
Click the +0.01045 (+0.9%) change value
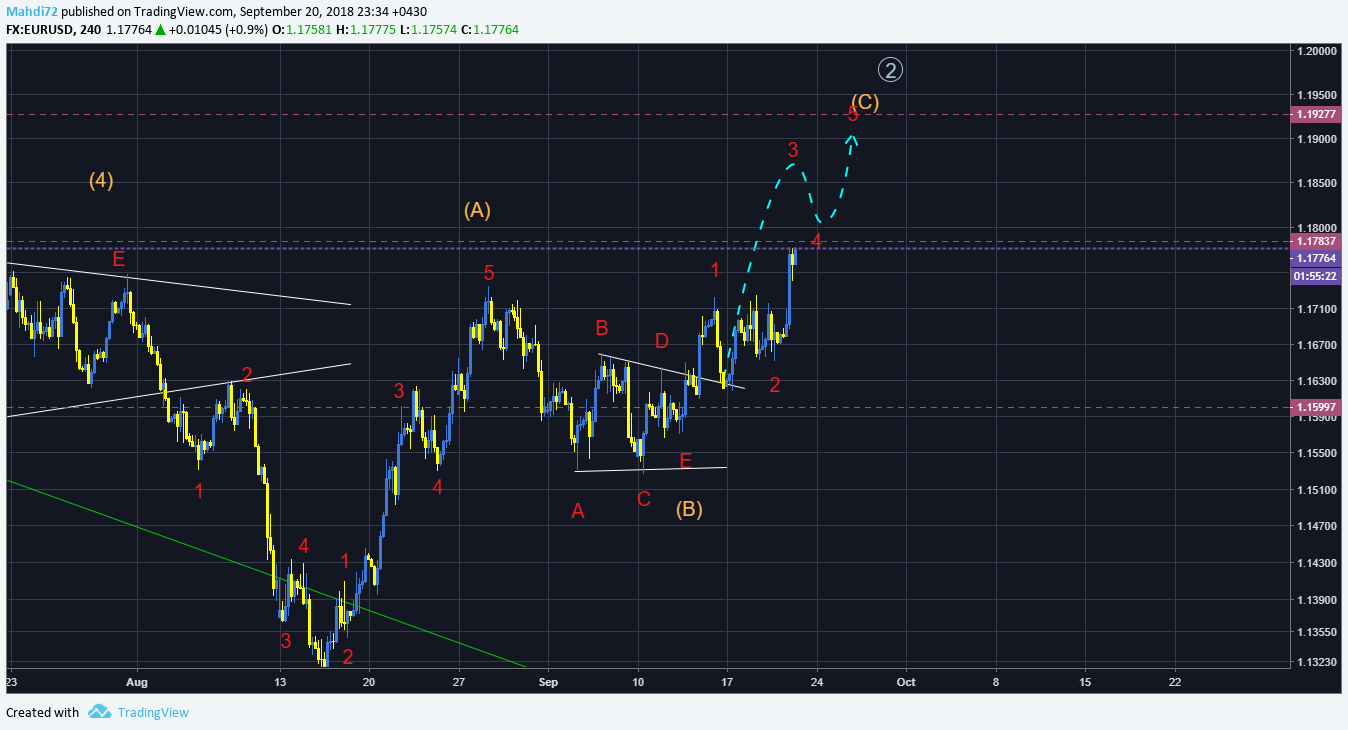click(x=219, y=30)
